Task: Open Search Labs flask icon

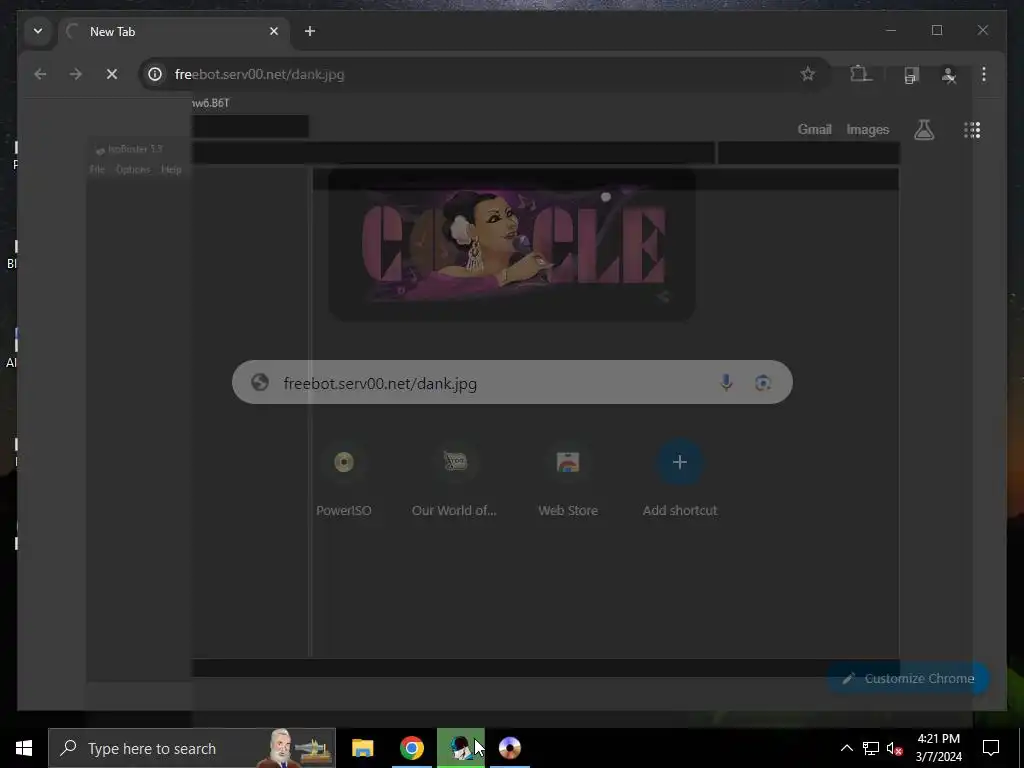Action: (923, 130)
